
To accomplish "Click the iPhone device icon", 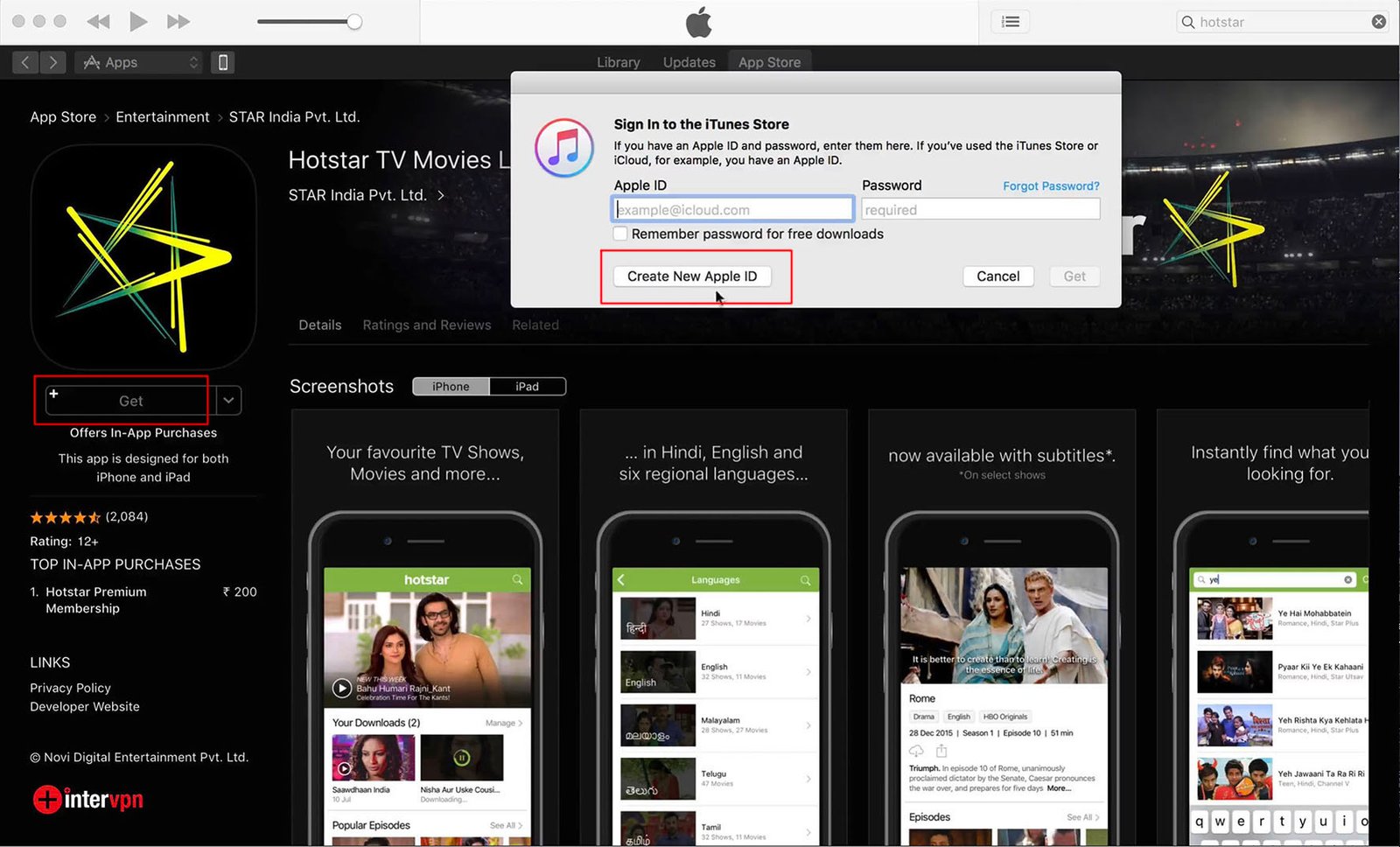I will 223,62.
